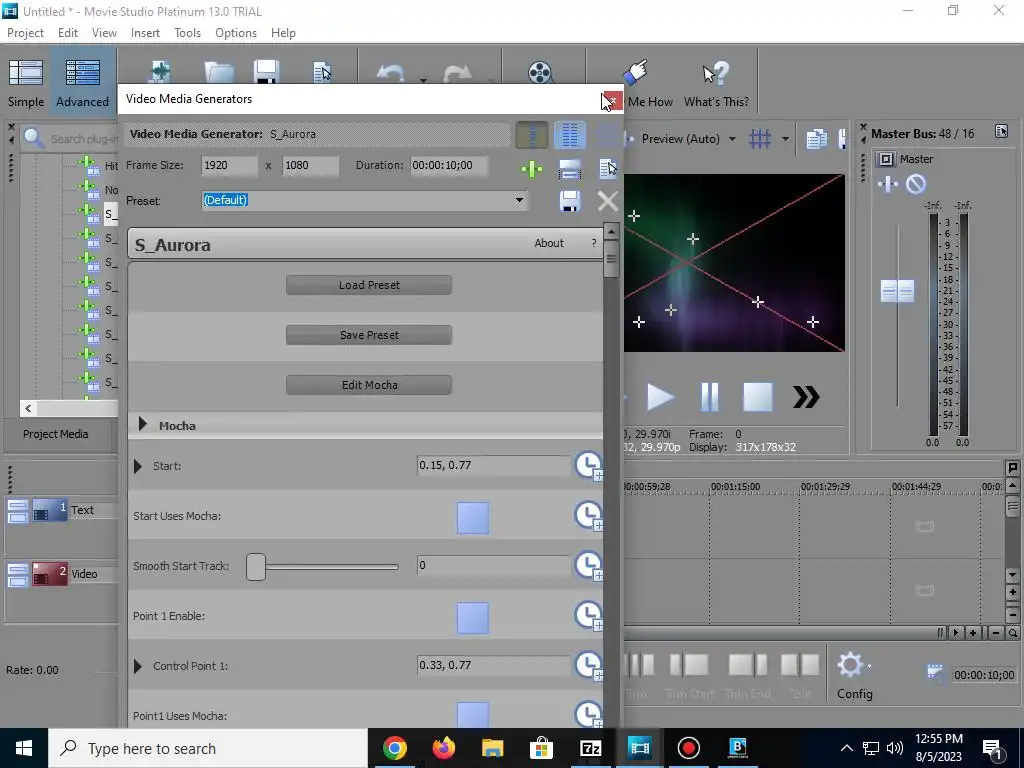Select the Project Media tab
The width and height of the screenshot is (1024, 768).
tap(56, 434)
